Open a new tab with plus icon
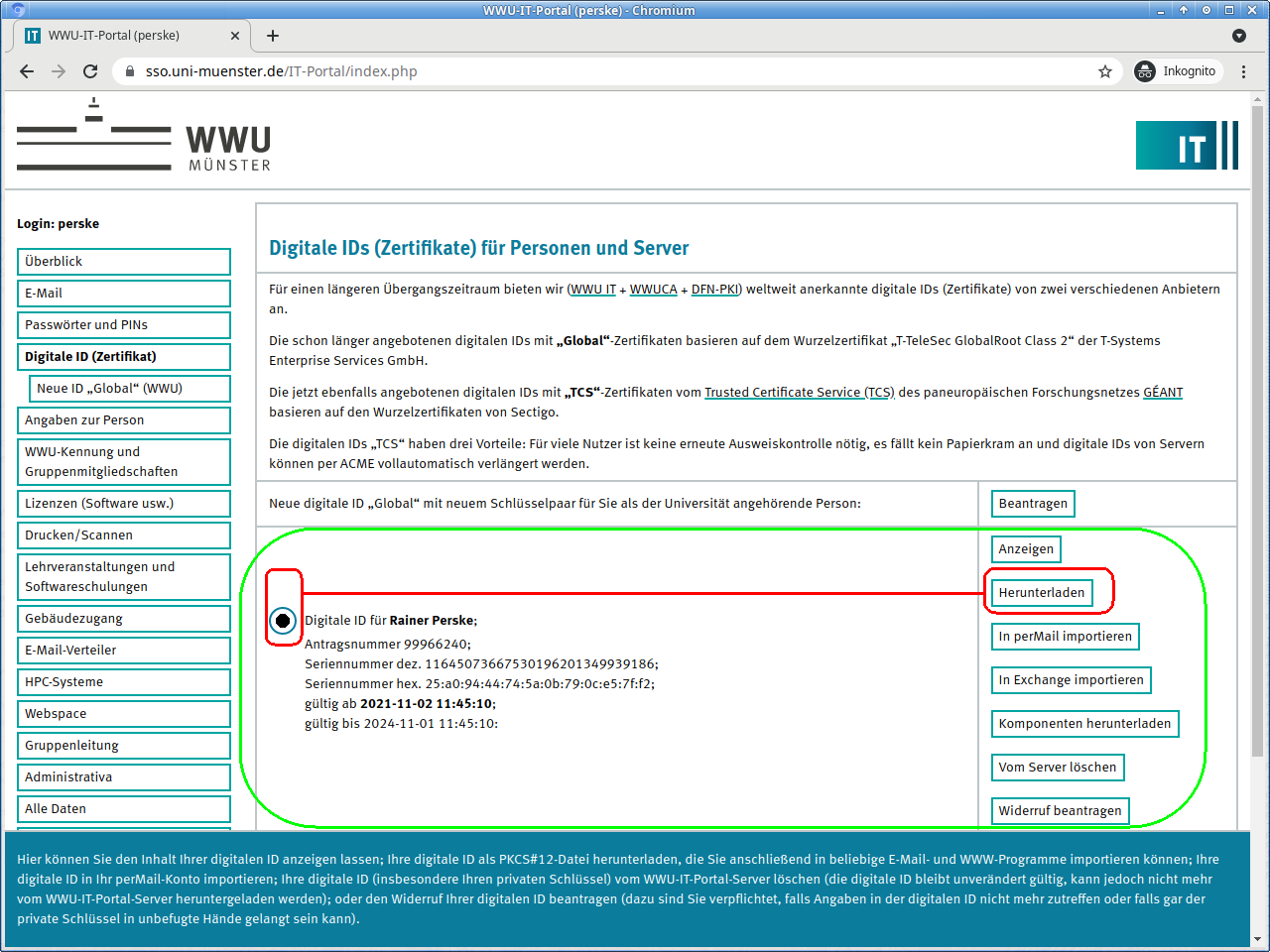The height and width of the screenshot is (952, 1270). tap(273, 36)
